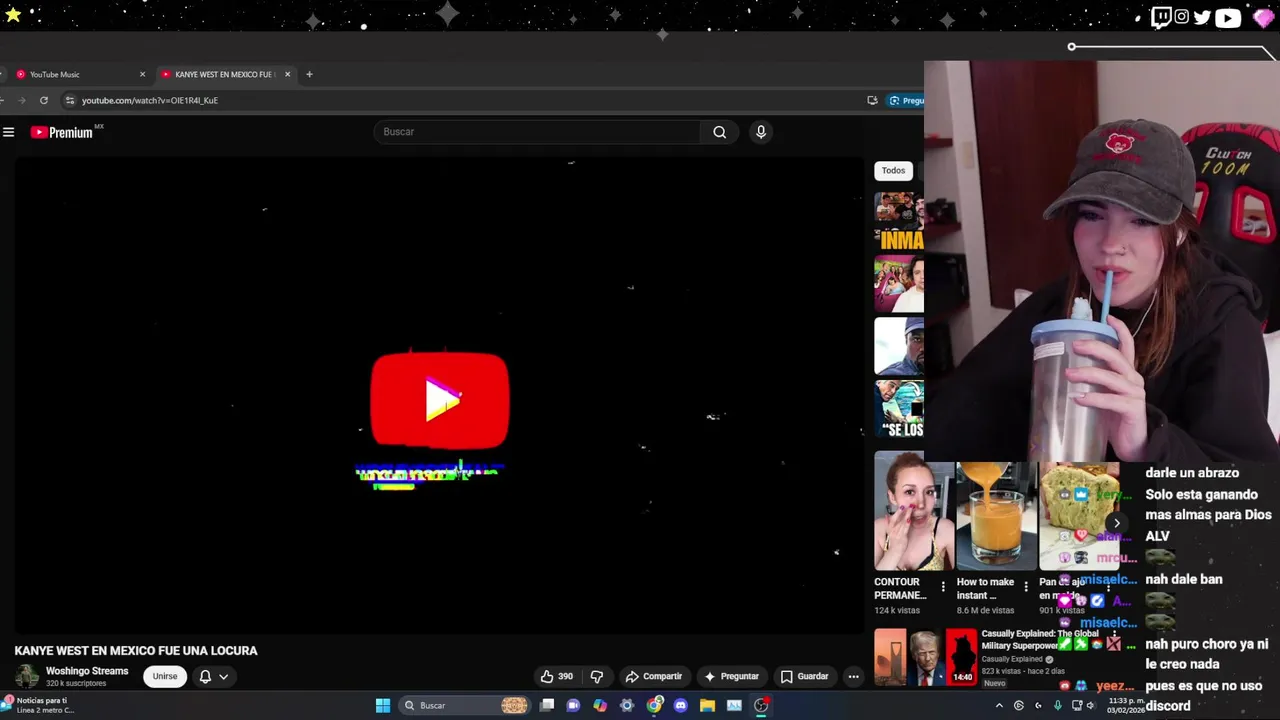
Task: Open Woshingo Streams channel name link
Action: point(87,671)
